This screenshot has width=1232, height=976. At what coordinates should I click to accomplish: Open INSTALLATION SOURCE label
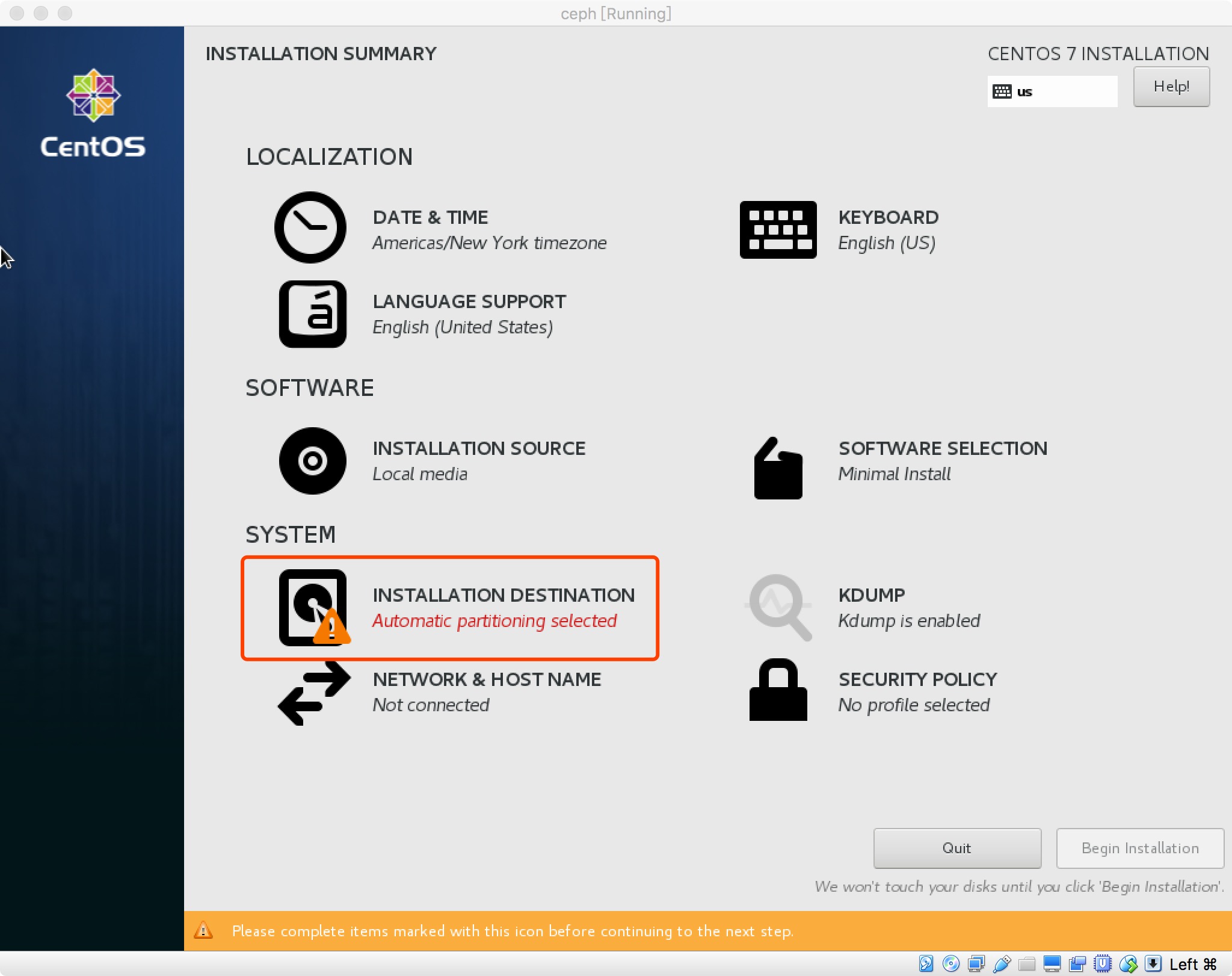pos(479,448)
